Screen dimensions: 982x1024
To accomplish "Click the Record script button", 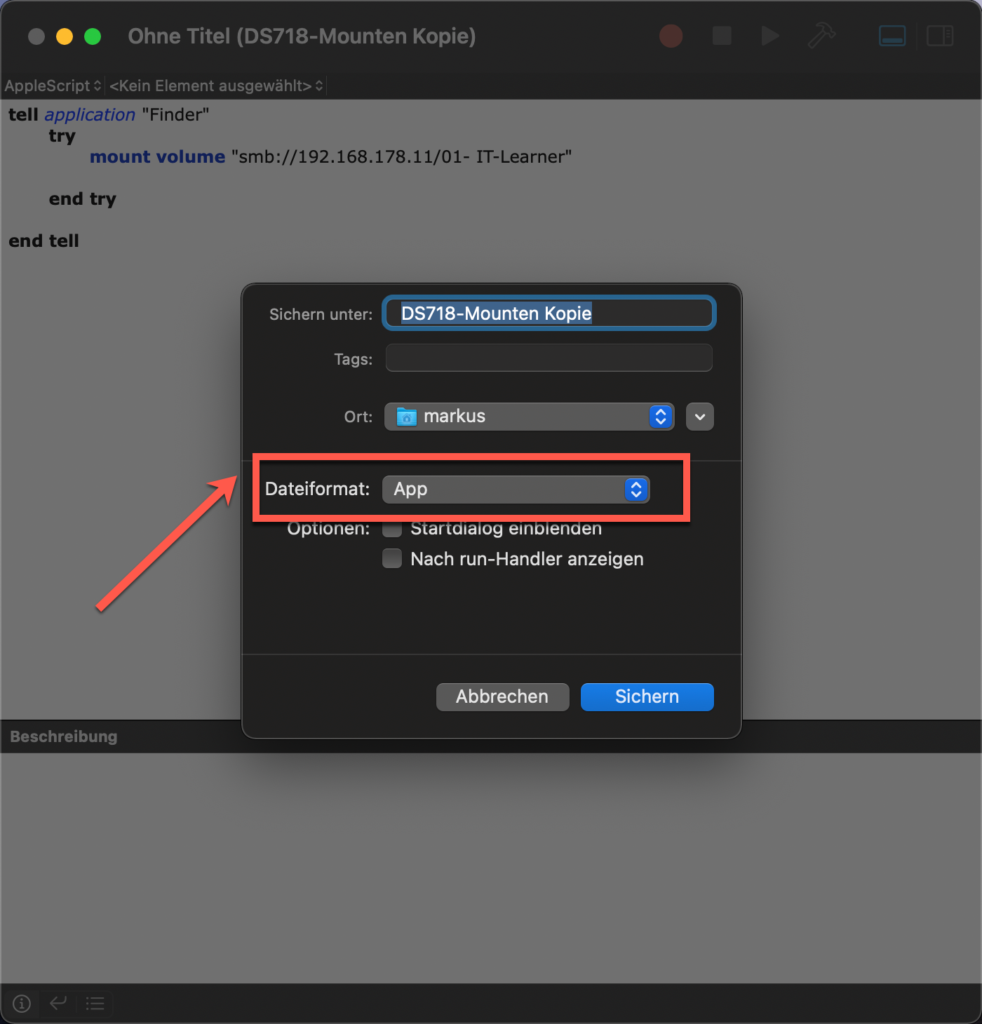I will pyautogui.click(x=671, y=36).
